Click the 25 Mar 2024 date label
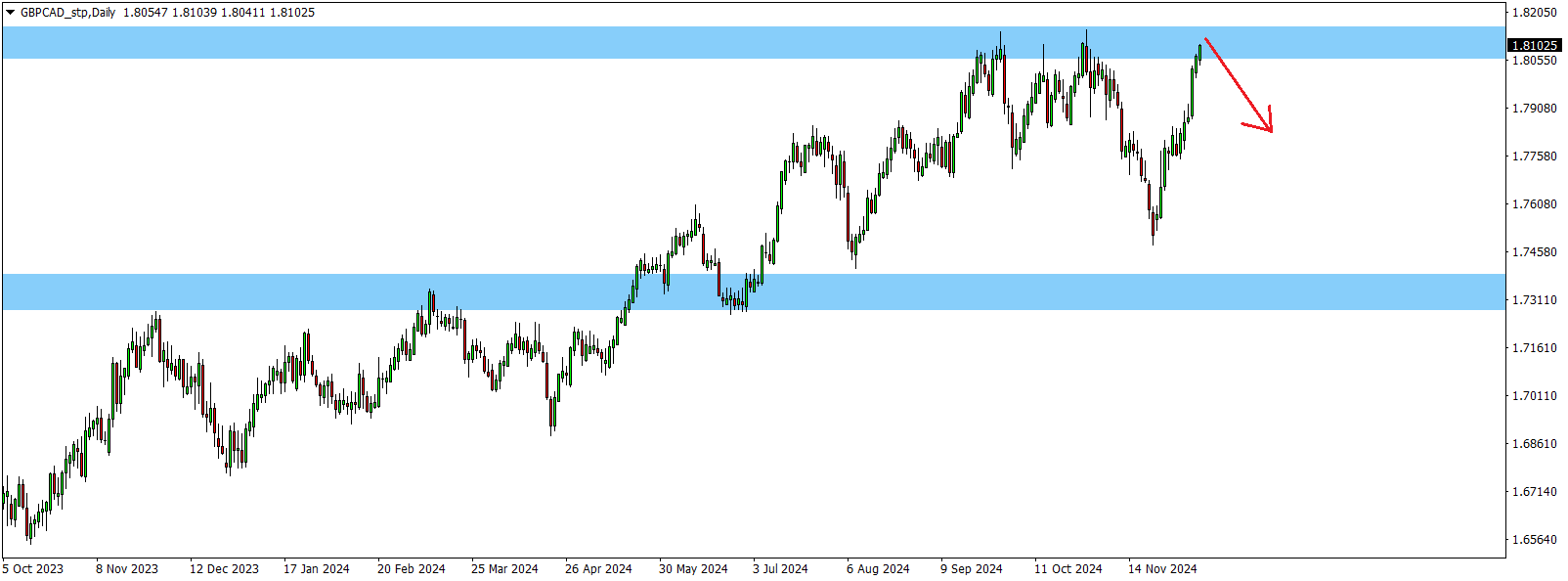Image resolution: width=1568 pixels, height=581 pixels. pos(504,569)
